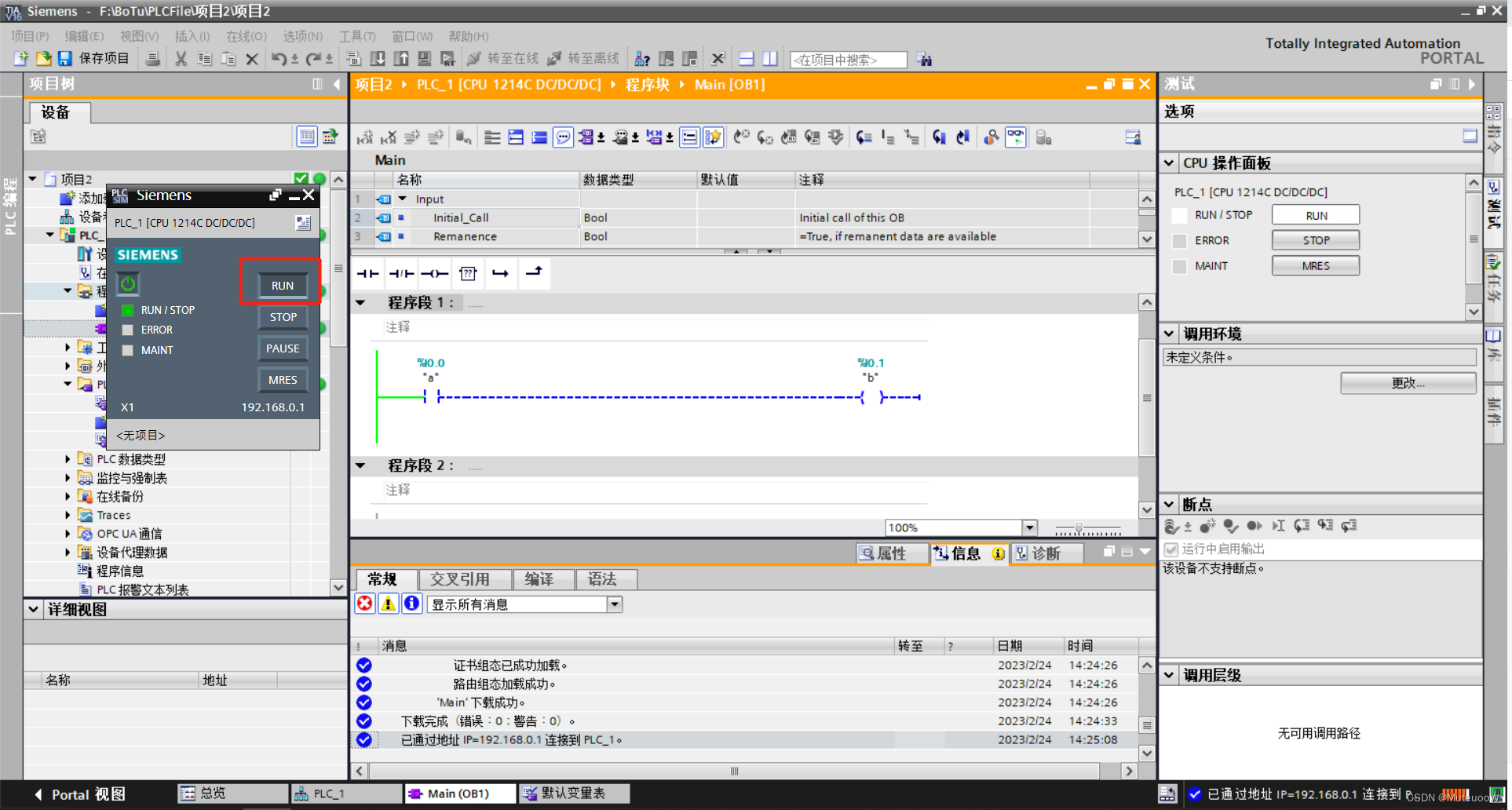Insert a normally open contact

pos(367,273)
